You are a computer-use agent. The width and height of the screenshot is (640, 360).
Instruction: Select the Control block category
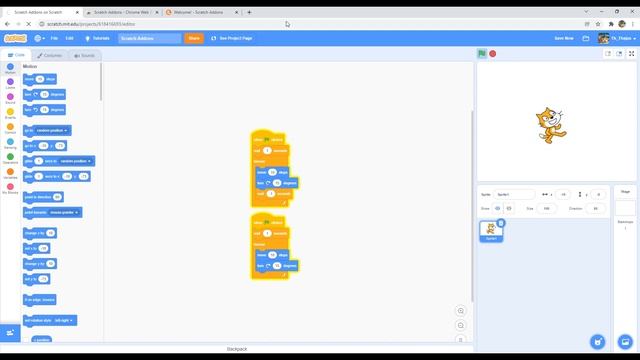[10, 129]
